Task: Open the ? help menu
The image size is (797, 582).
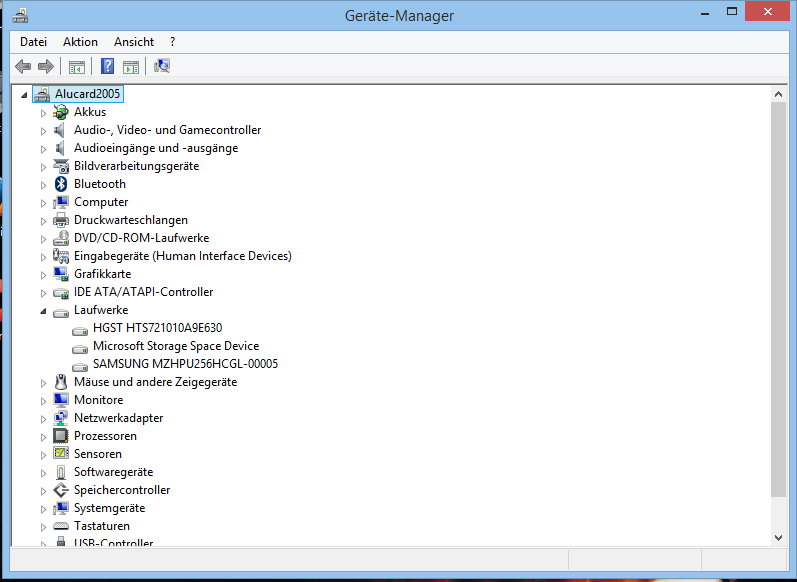Action: (x=172, y=42)
